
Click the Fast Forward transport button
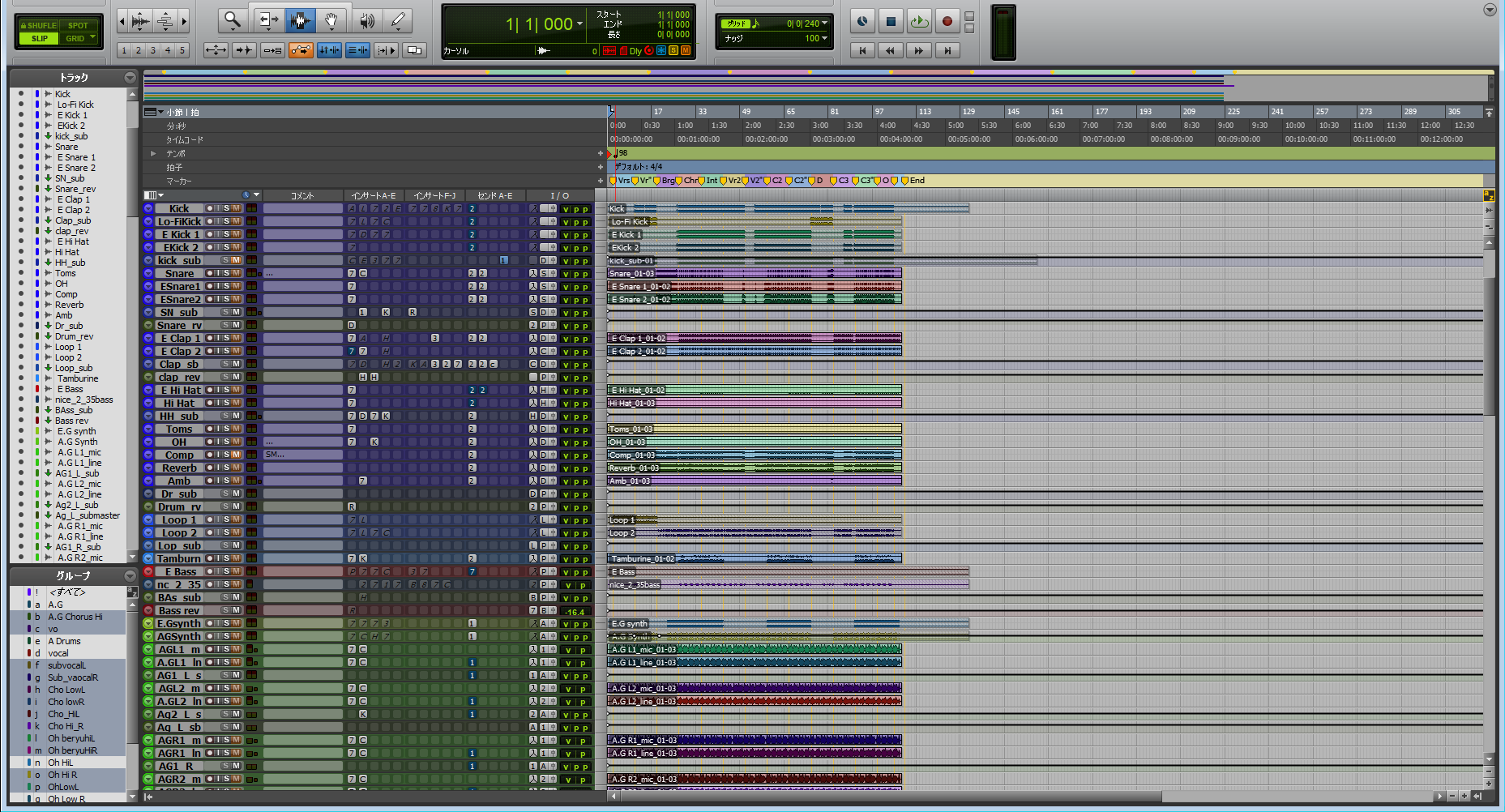[919, 50]
